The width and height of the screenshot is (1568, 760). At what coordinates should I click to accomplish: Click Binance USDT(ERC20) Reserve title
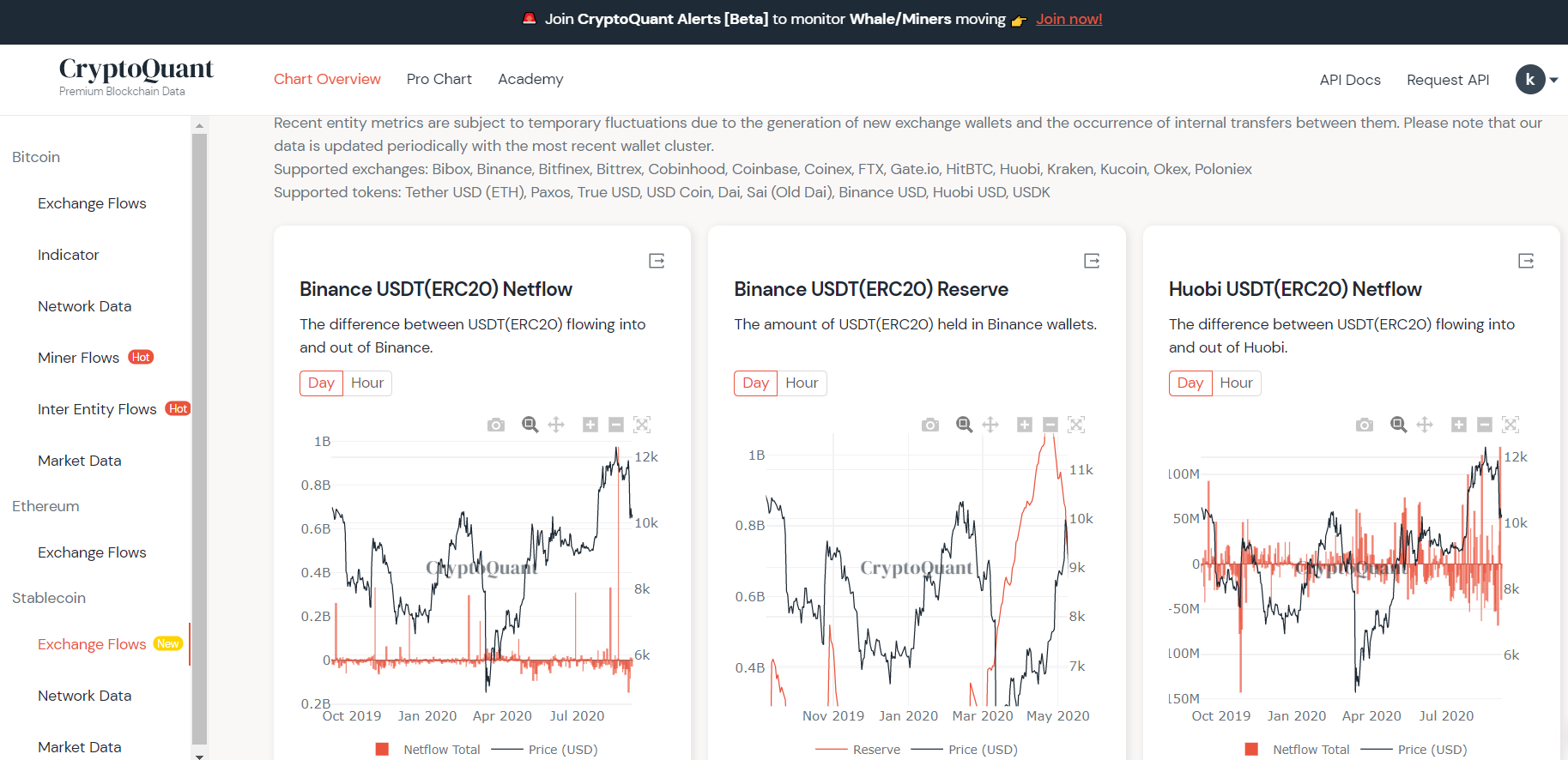point(871,289)
